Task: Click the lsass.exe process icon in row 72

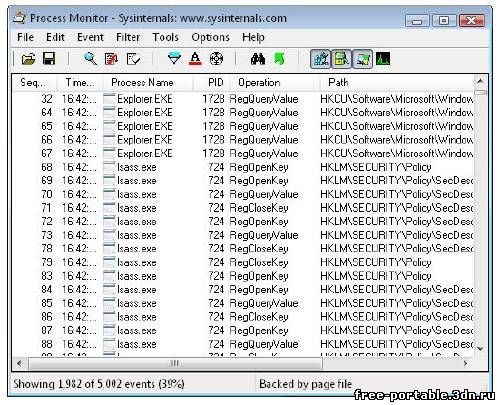Action: 109,222
